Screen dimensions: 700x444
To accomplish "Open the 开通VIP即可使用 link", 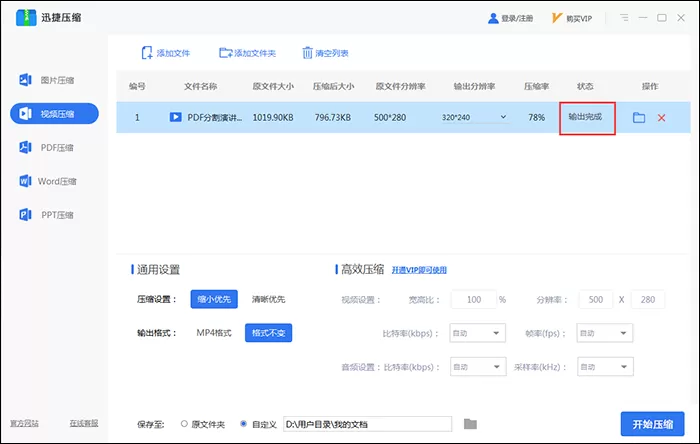I will point(419,270).
